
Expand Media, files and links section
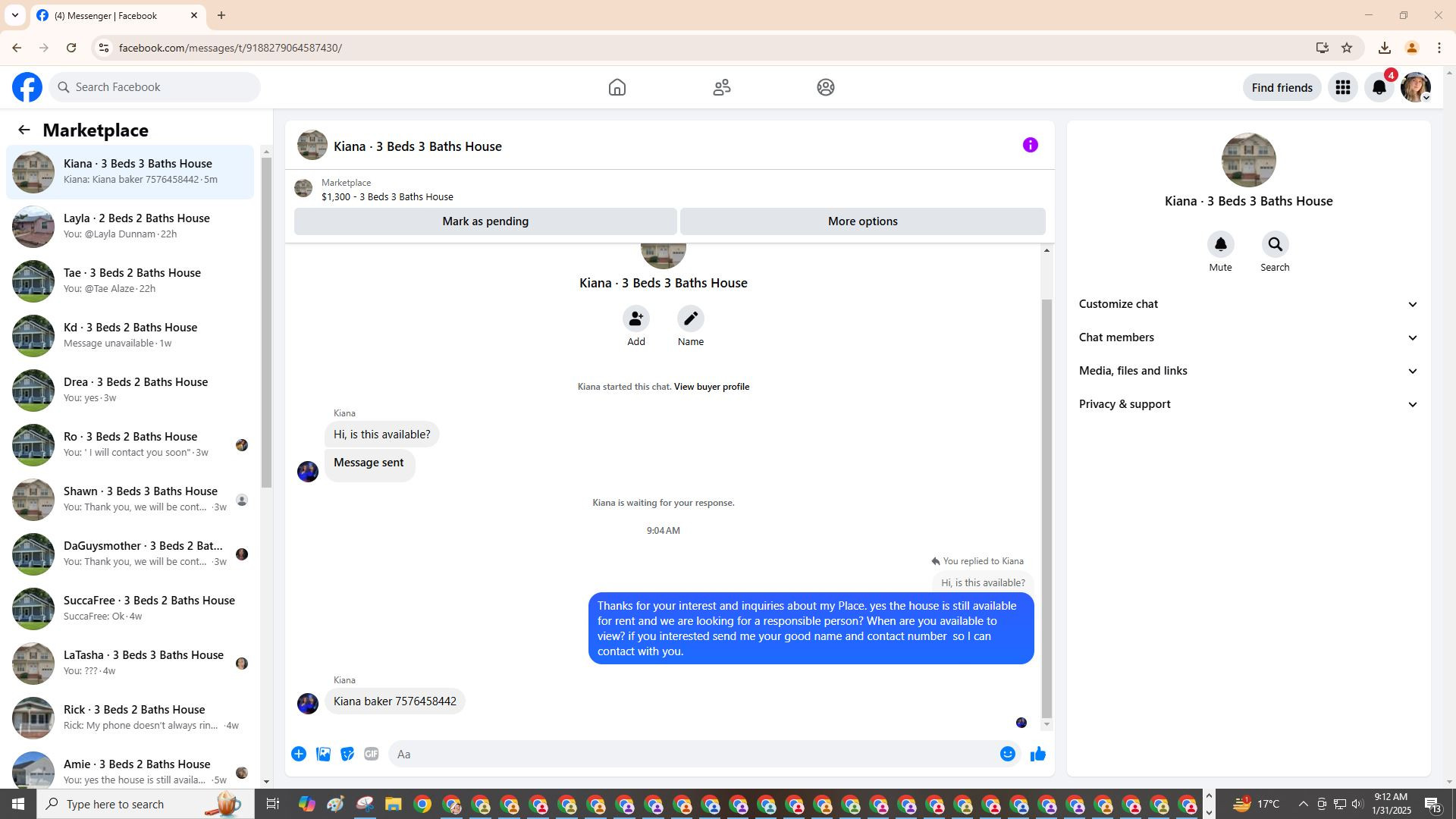[x=1248, y=371]
